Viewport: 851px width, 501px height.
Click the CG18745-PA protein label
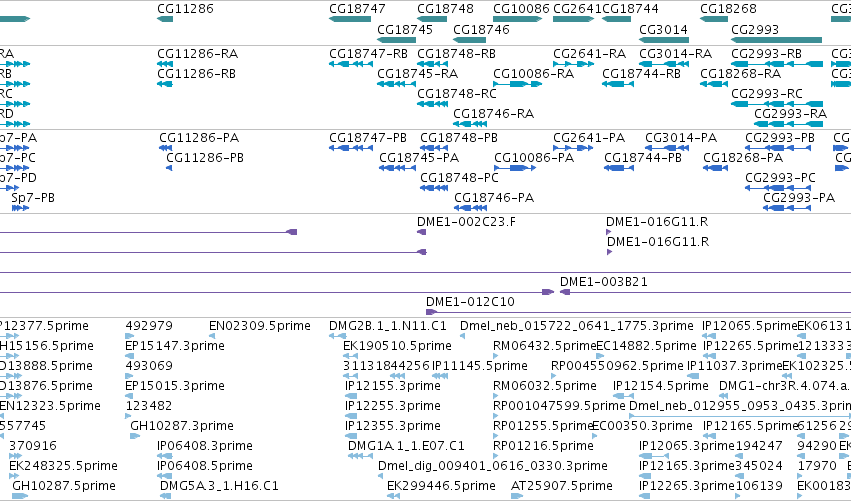(x=419, y=158)
